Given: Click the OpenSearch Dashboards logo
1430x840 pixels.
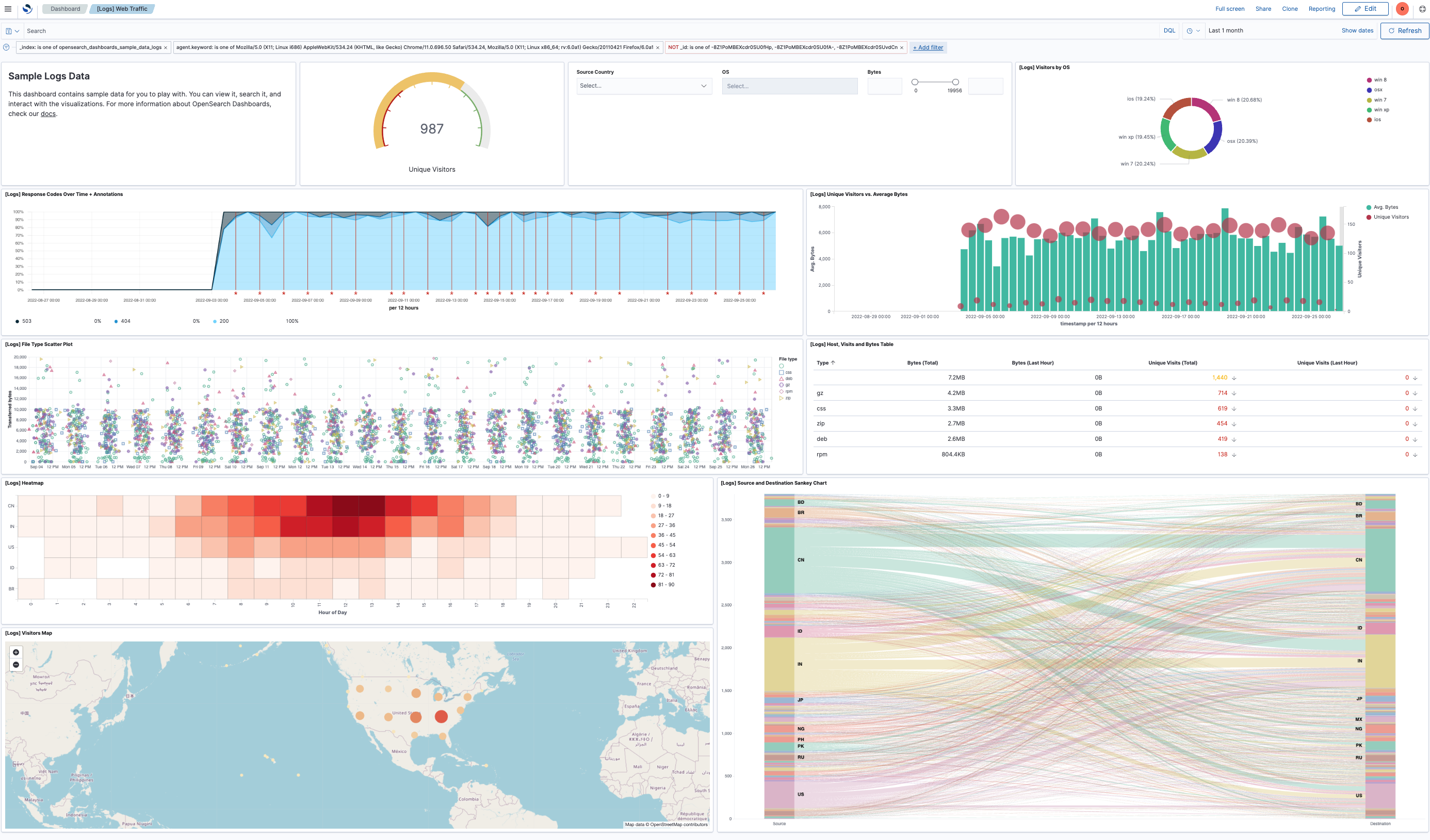Looking at the screenshot, I should tap(27, 8).
